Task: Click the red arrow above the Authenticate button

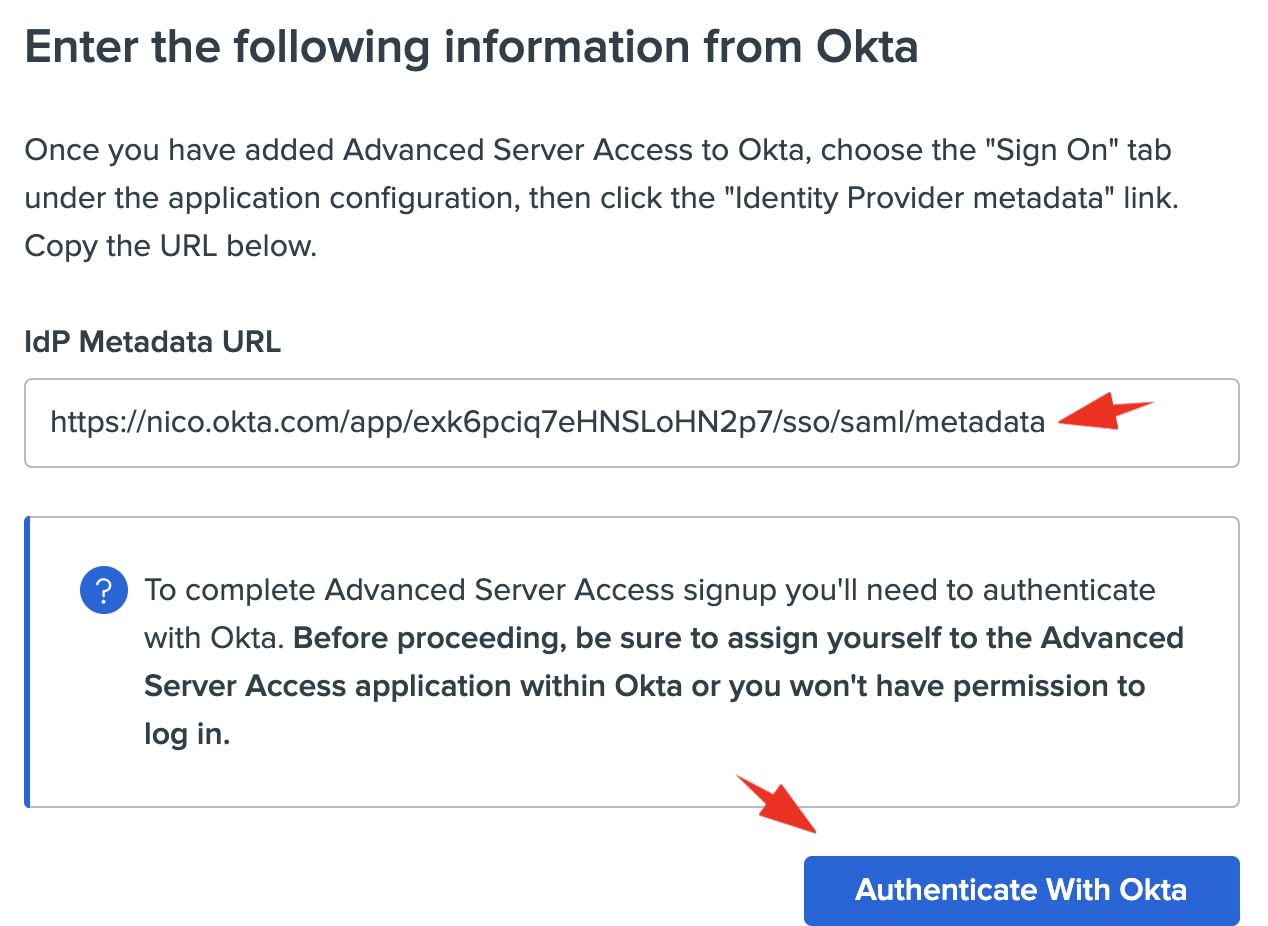Action: [780, 803]
